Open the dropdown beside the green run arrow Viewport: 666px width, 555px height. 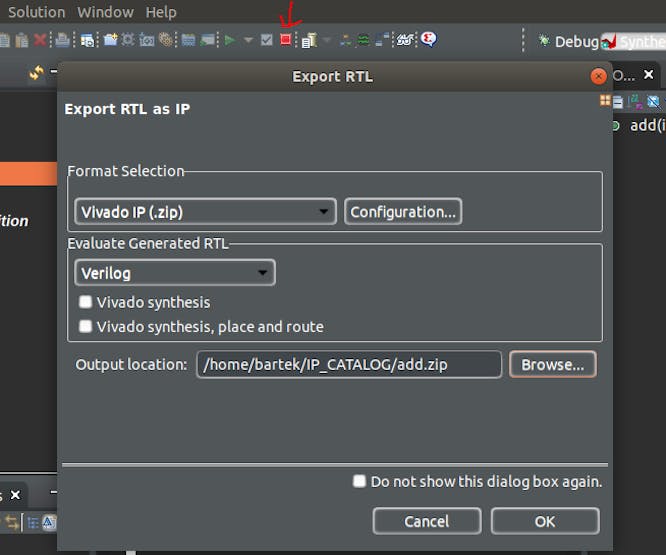click(248, 40)
